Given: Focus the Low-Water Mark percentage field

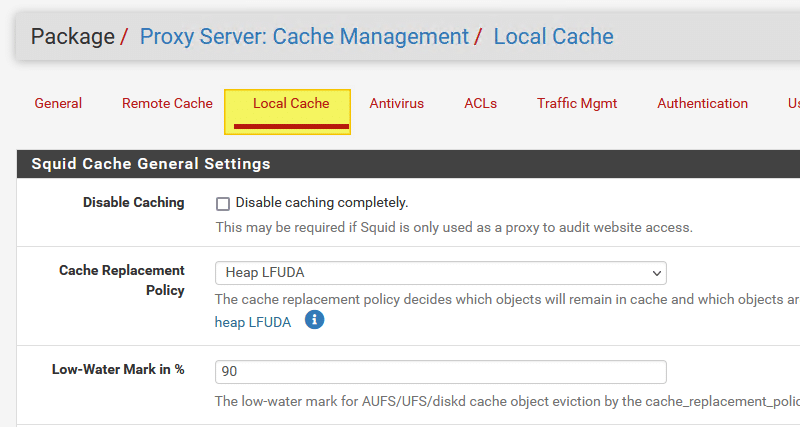Looking at the screenshot, I should point(440,371).
